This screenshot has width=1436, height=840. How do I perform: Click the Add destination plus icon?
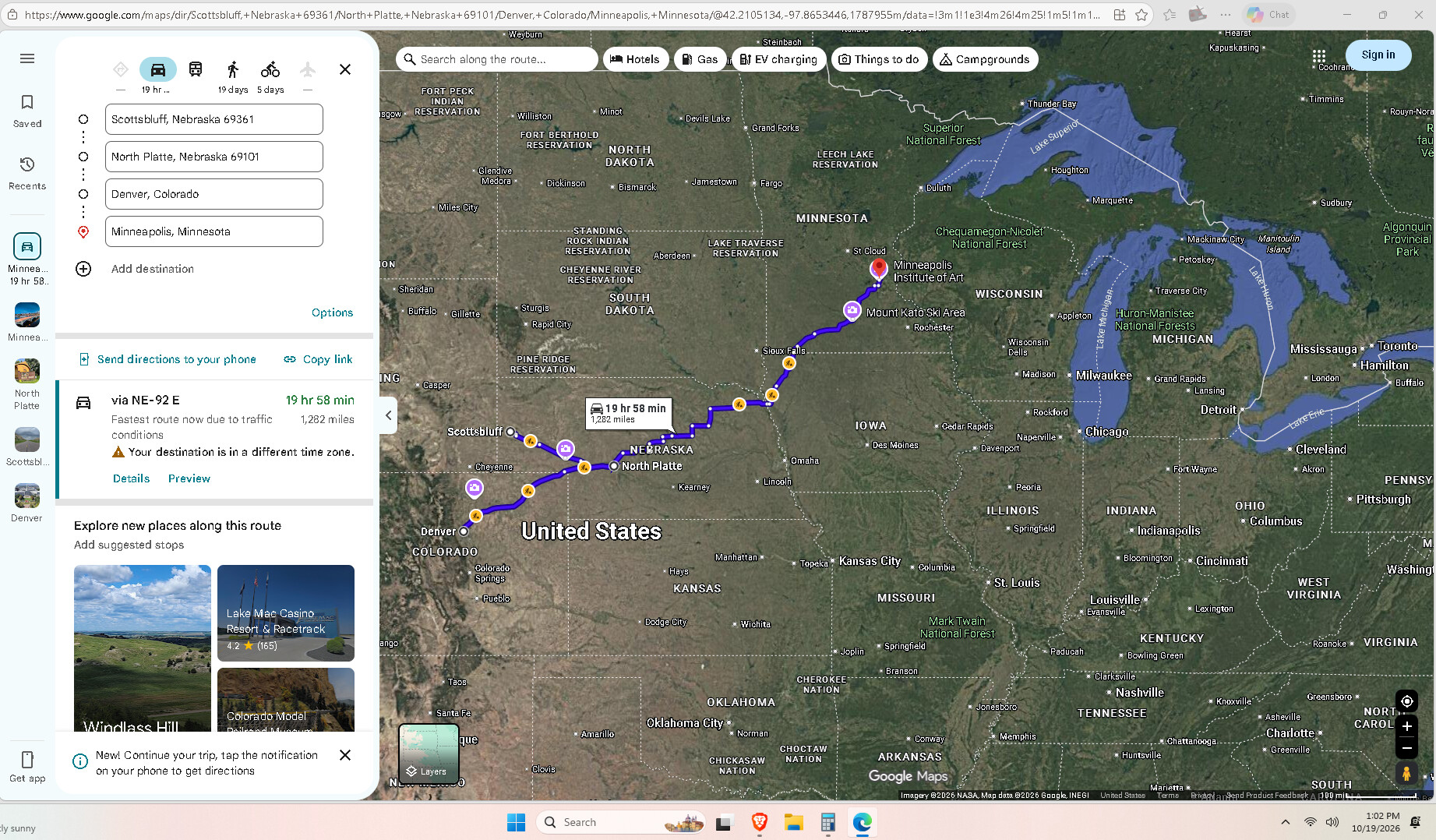tap(83, 269)
